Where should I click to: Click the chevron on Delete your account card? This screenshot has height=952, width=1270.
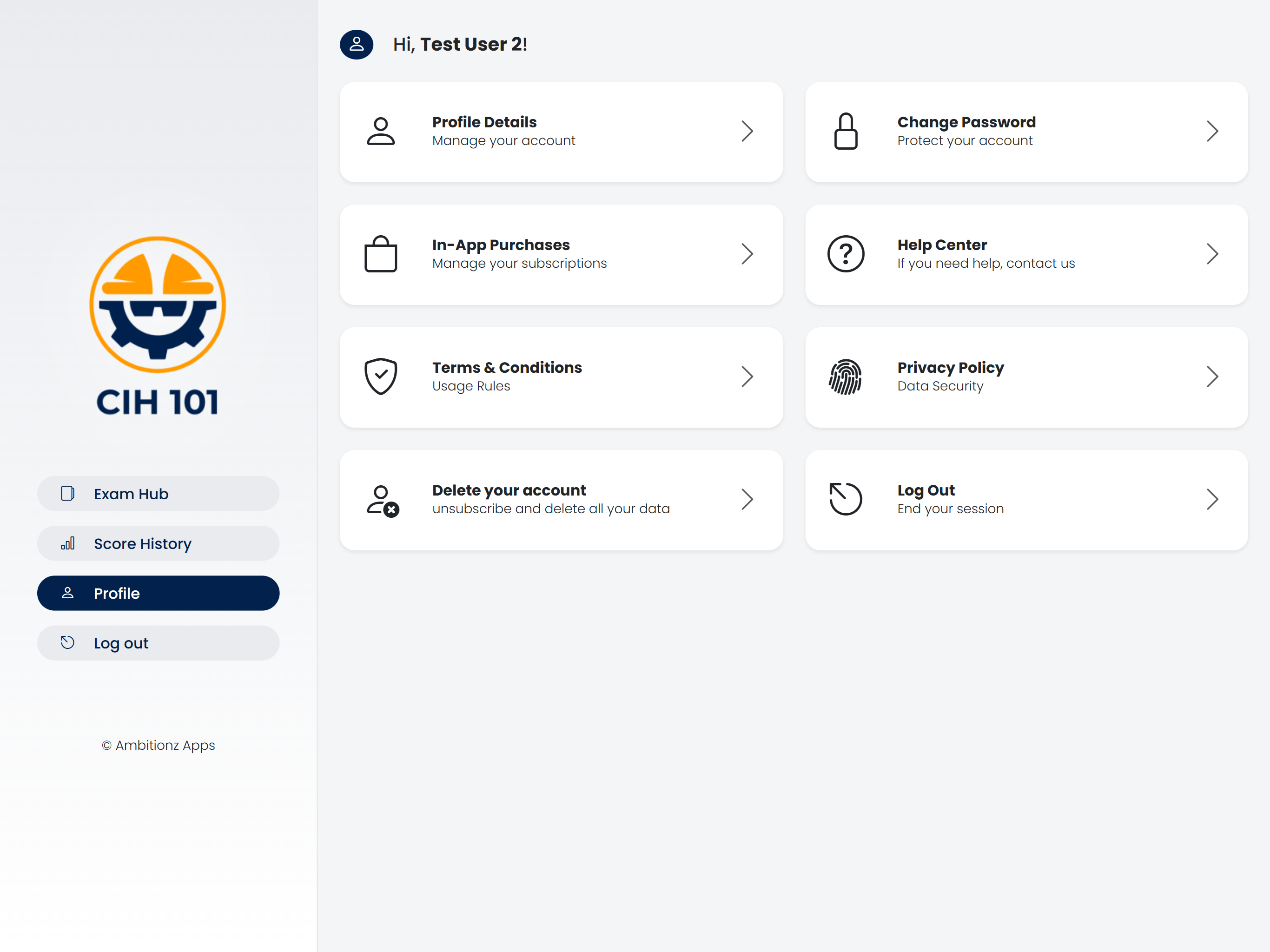pos(747,500)
